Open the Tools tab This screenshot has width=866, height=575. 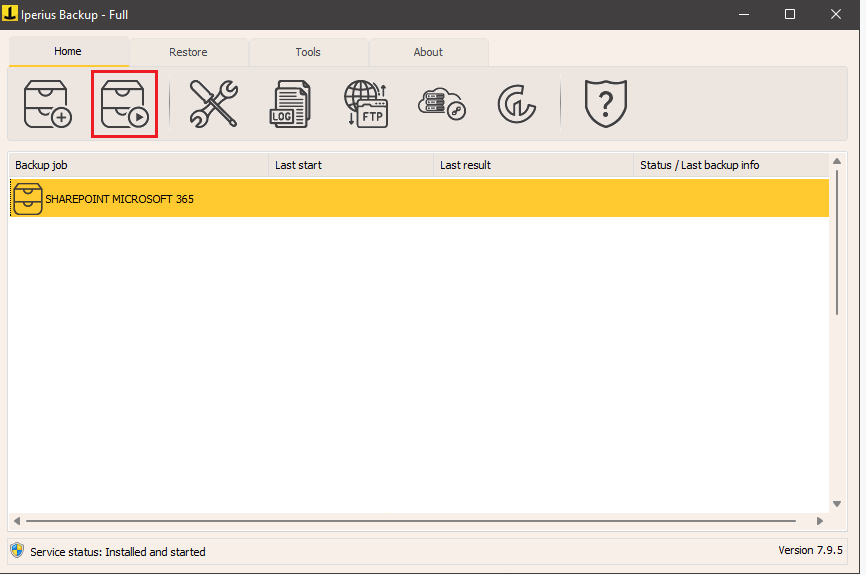(308, 52)
